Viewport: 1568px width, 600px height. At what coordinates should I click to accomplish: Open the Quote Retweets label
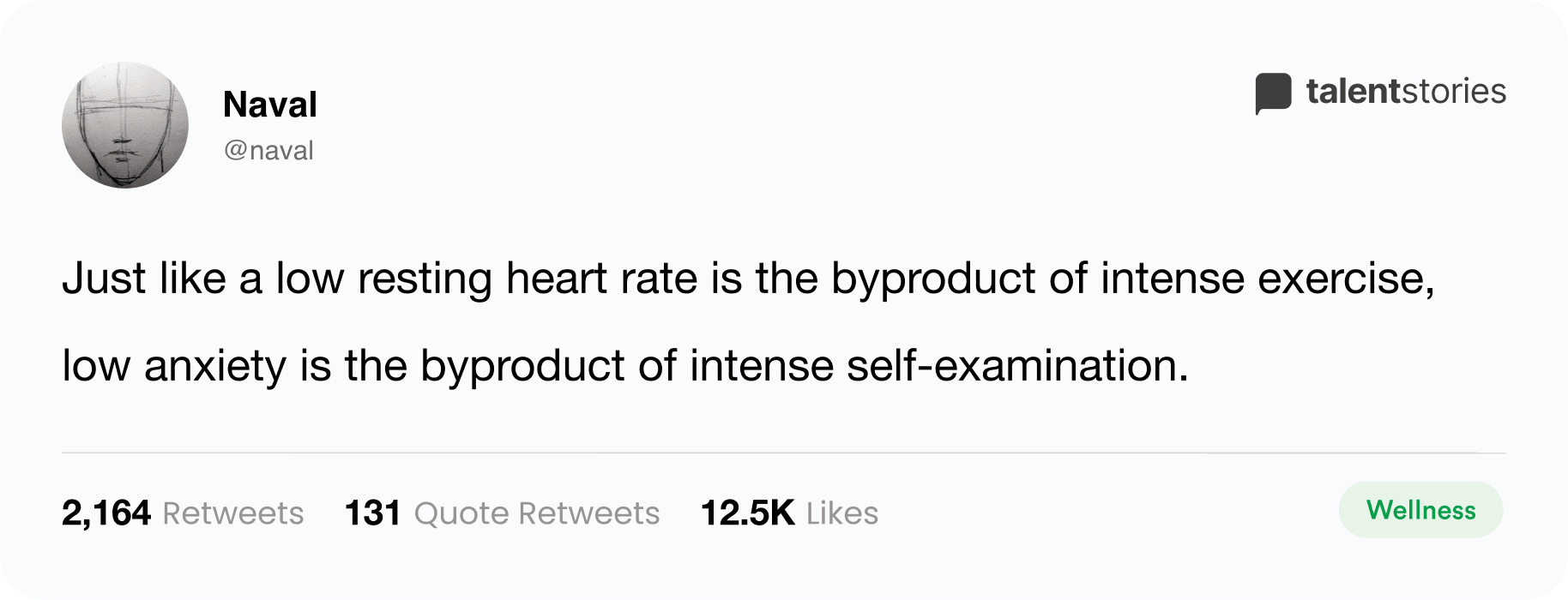537,513
